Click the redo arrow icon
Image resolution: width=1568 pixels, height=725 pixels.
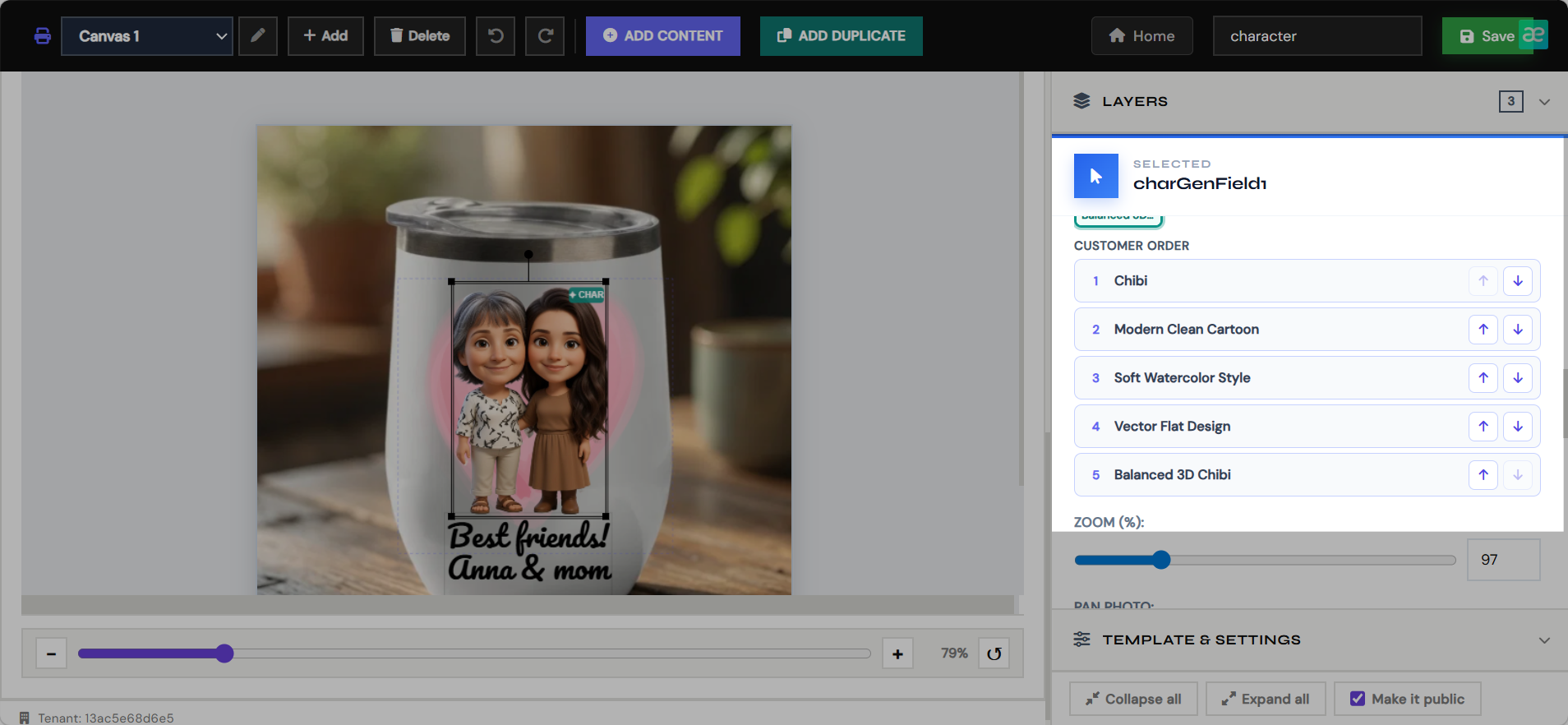pyautogui.click(x=545, y=36)
